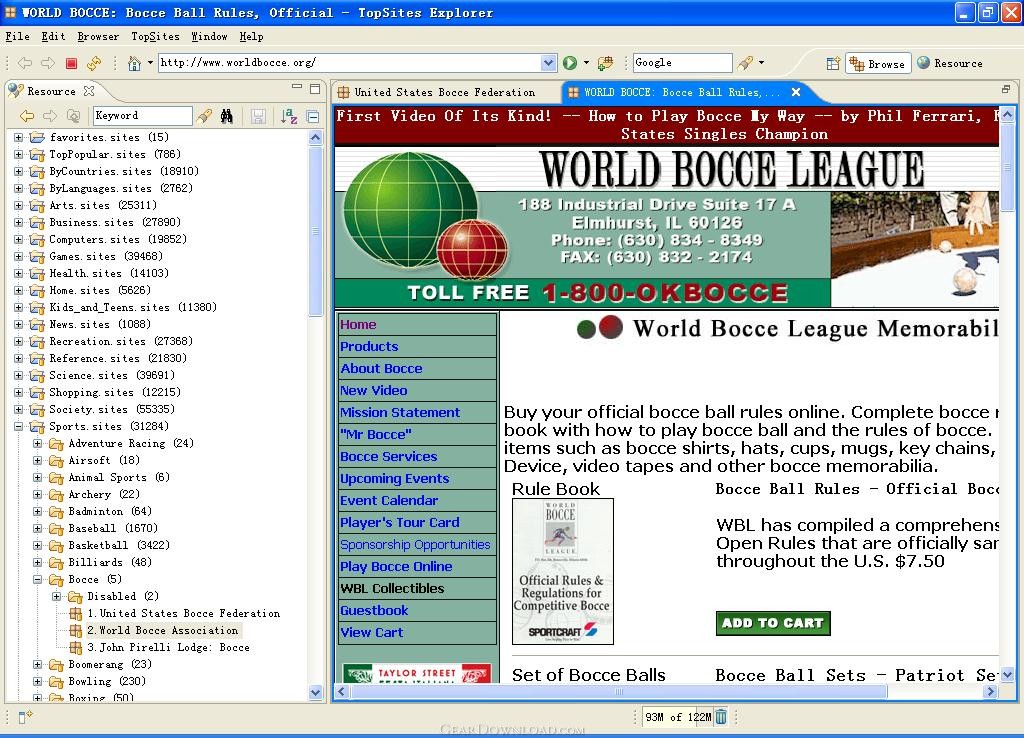Open the dropdown arrow next to Go button
1024x738 pixels.
[x=586, y=63]
